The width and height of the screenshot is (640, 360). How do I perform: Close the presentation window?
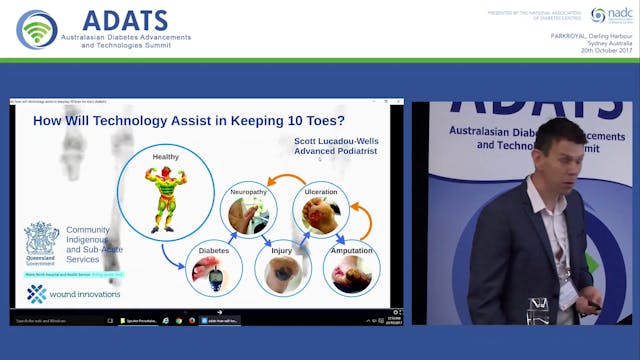398,101
